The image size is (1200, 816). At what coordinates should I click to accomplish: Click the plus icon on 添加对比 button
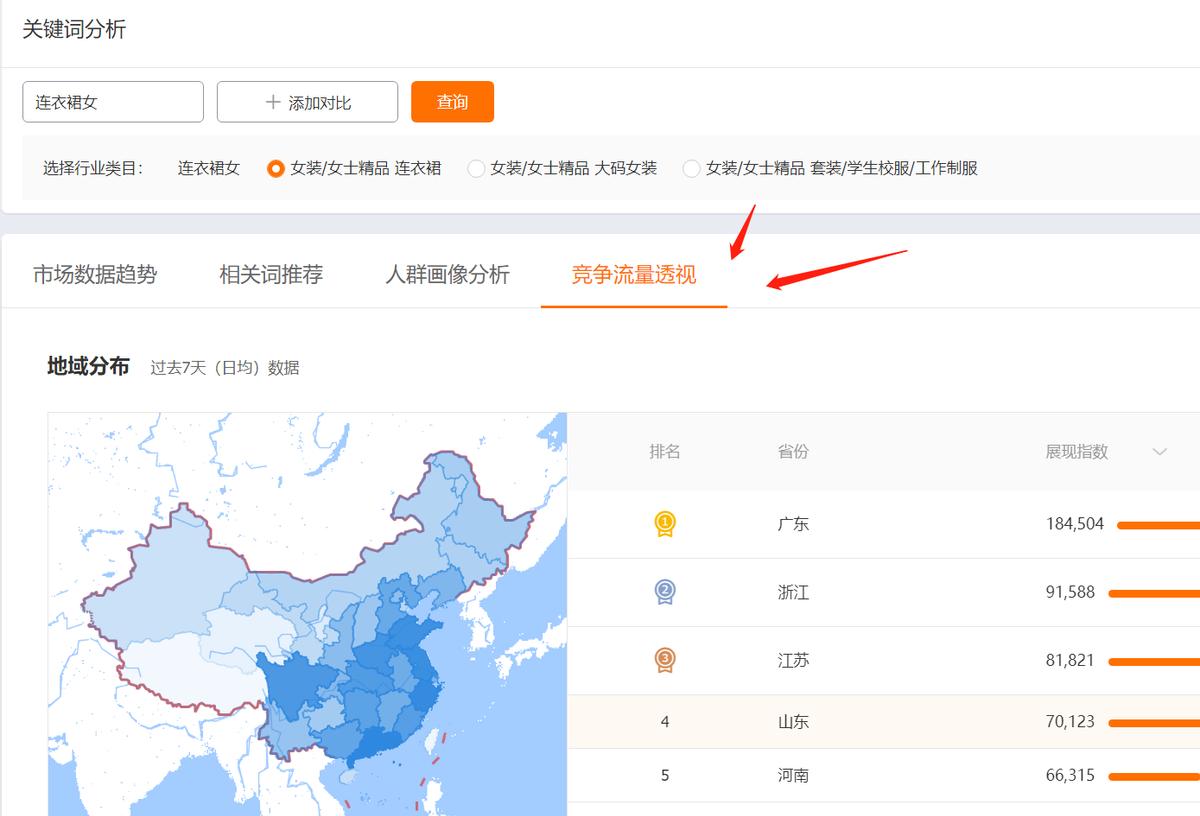pyautogui.click(x=270, y=101)
